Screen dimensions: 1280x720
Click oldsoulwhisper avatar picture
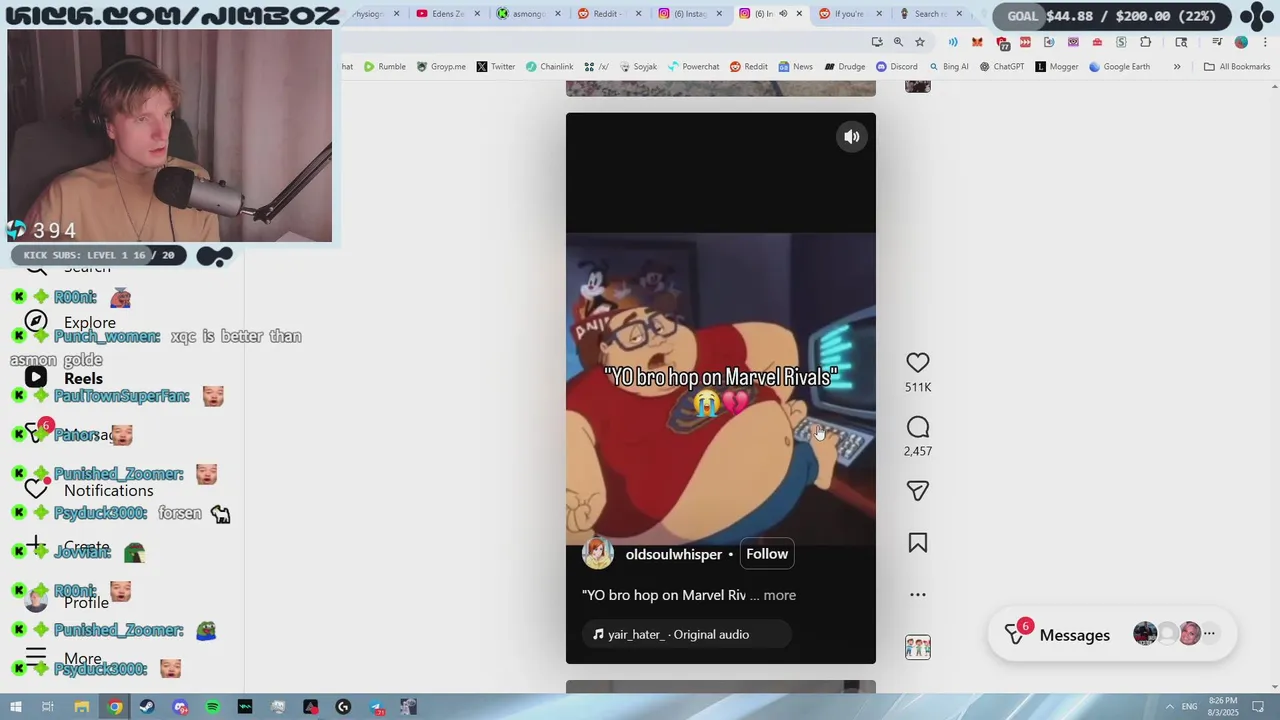(x=598, y=553)
